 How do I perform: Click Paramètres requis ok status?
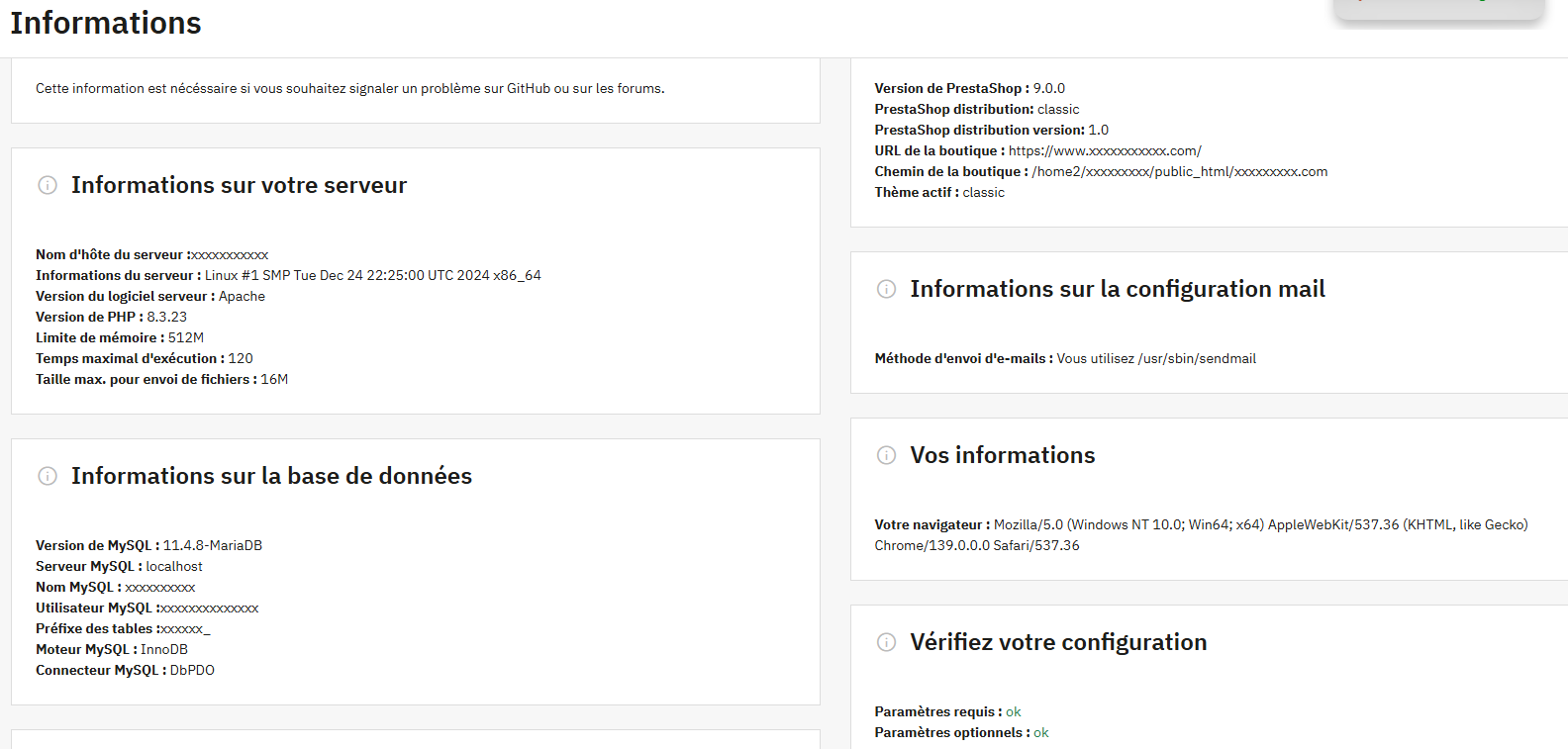[x=1014, y=711]
